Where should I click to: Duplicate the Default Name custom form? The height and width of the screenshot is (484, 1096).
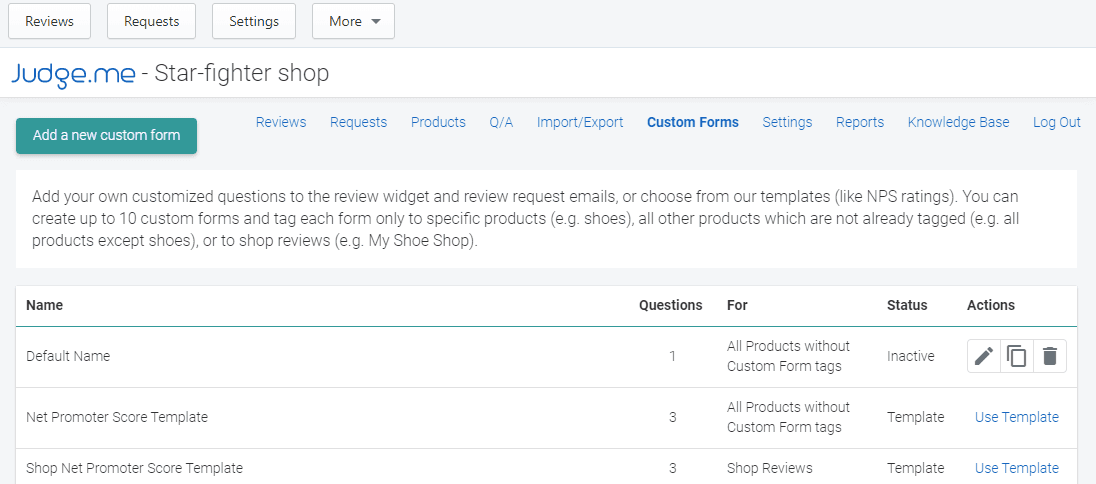point(1017,356)
